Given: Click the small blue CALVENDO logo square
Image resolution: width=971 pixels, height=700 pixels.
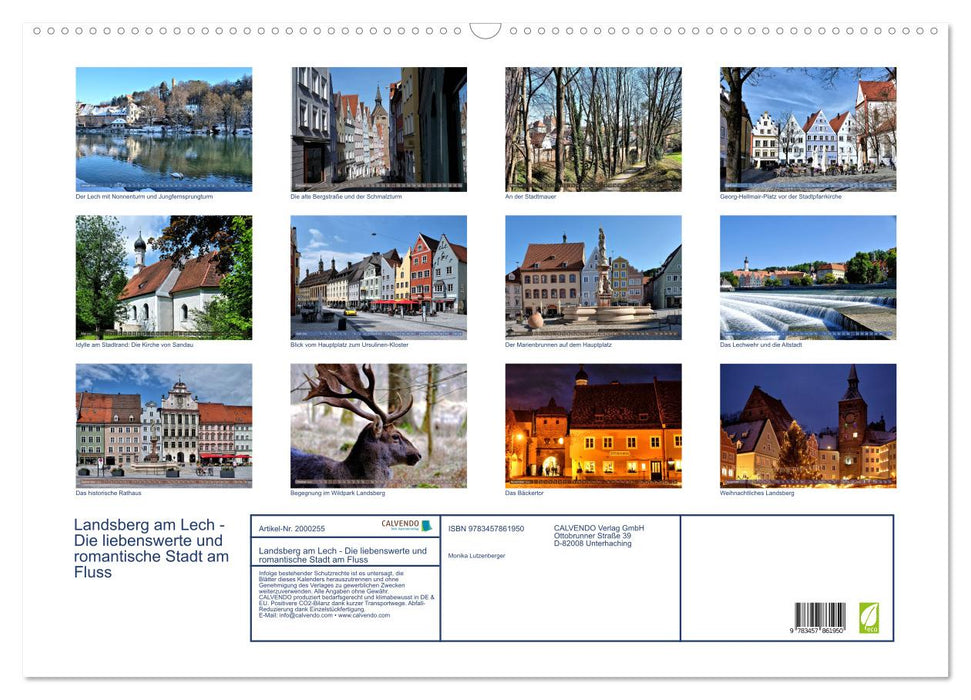Looking at the screenshot, I should [x=427, y=526].
